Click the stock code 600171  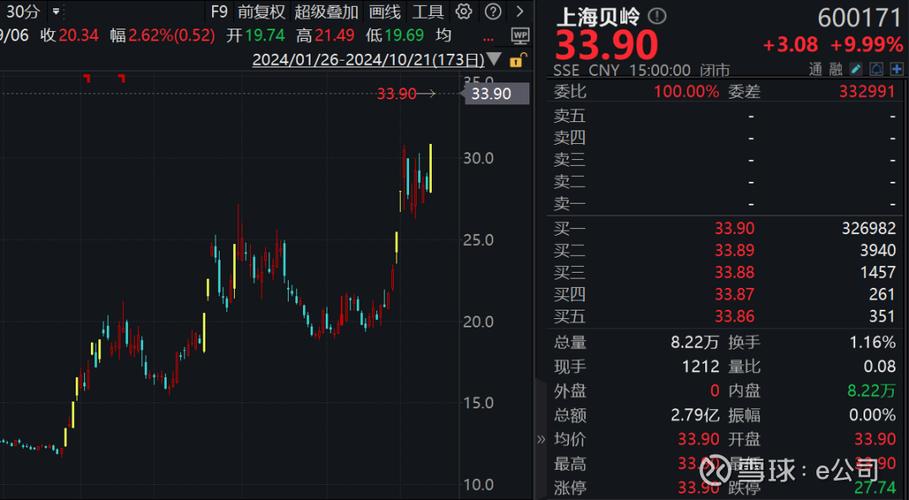click(x=860, y=18)
